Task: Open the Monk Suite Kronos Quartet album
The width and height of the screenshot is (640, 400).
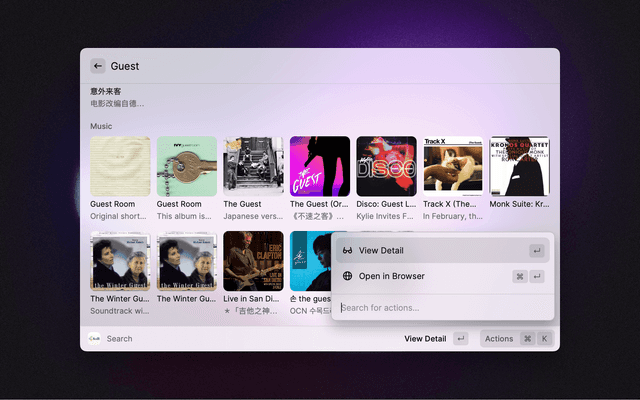Action: (519, 167)
